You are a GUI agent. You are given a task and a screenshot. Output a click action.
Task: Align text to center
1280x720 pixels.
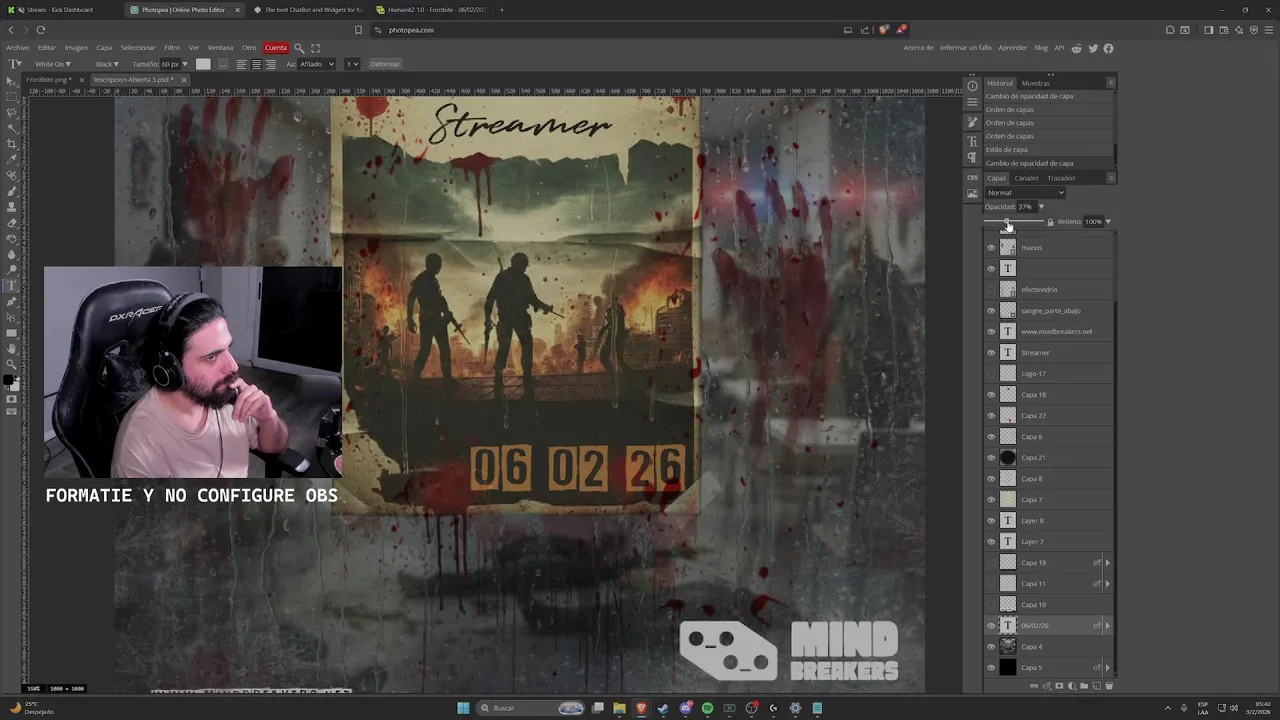(256, 64)
